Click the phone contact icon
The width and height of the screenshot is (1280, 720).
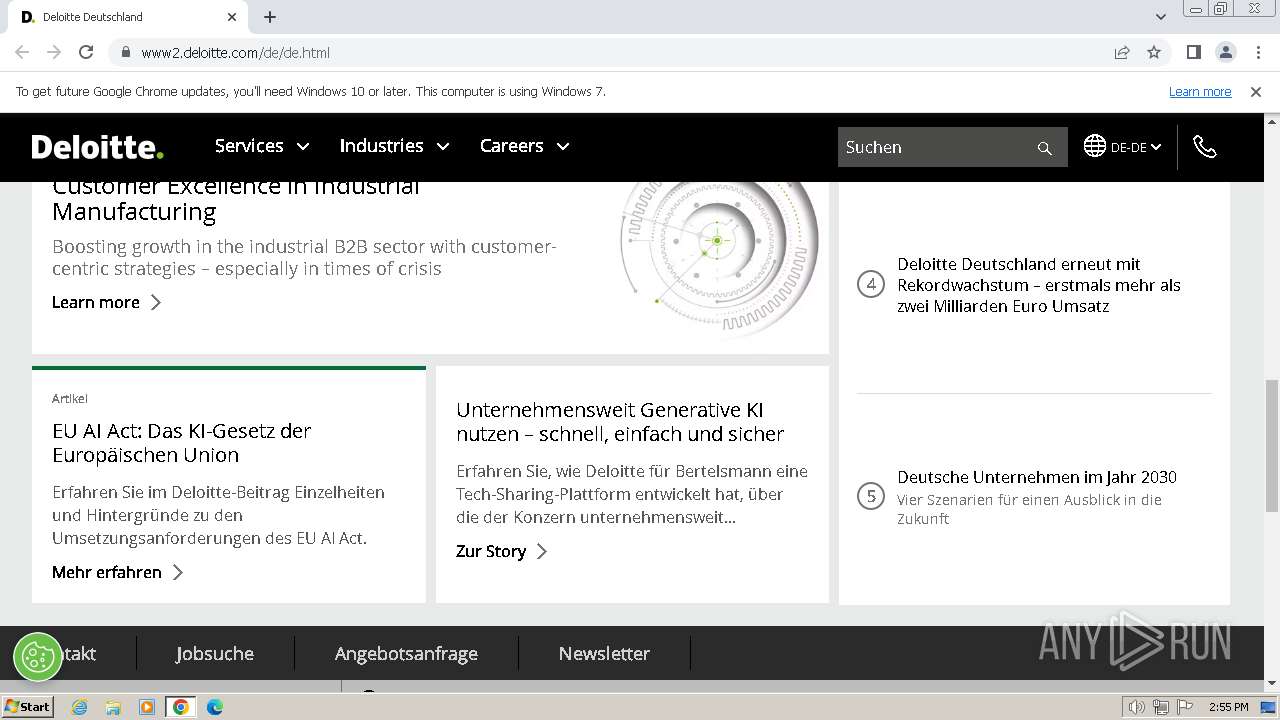(1205, 147)
